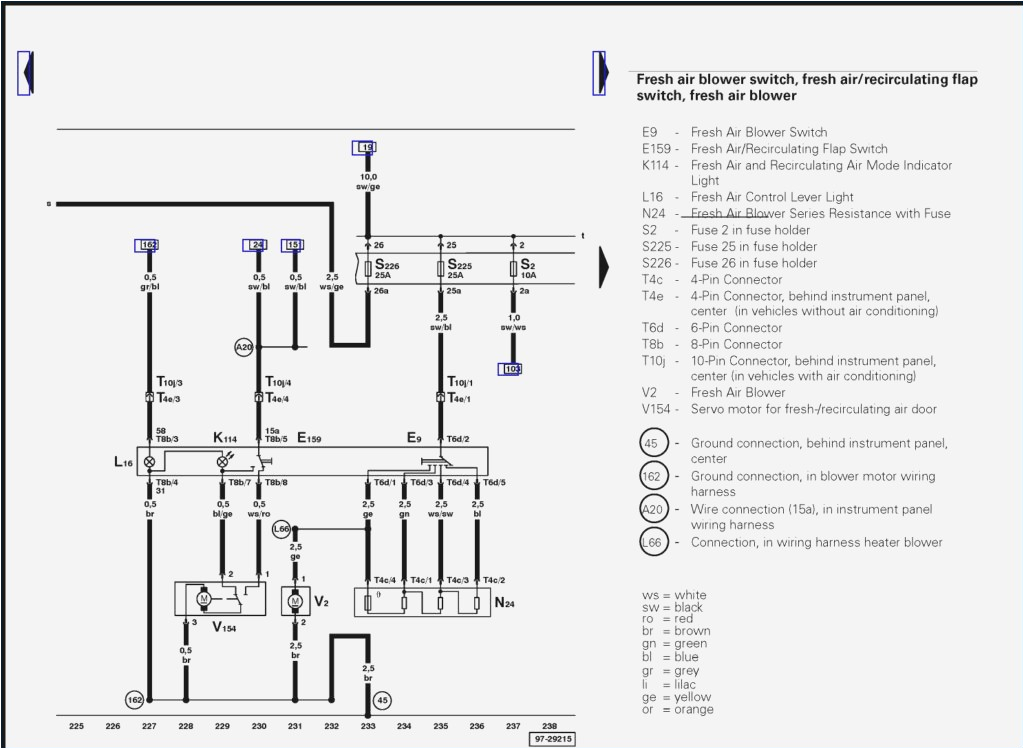Viewport: 1024px width, 749px height.
Task: Click the S226 fuse symbol
Action: point(368,268)
